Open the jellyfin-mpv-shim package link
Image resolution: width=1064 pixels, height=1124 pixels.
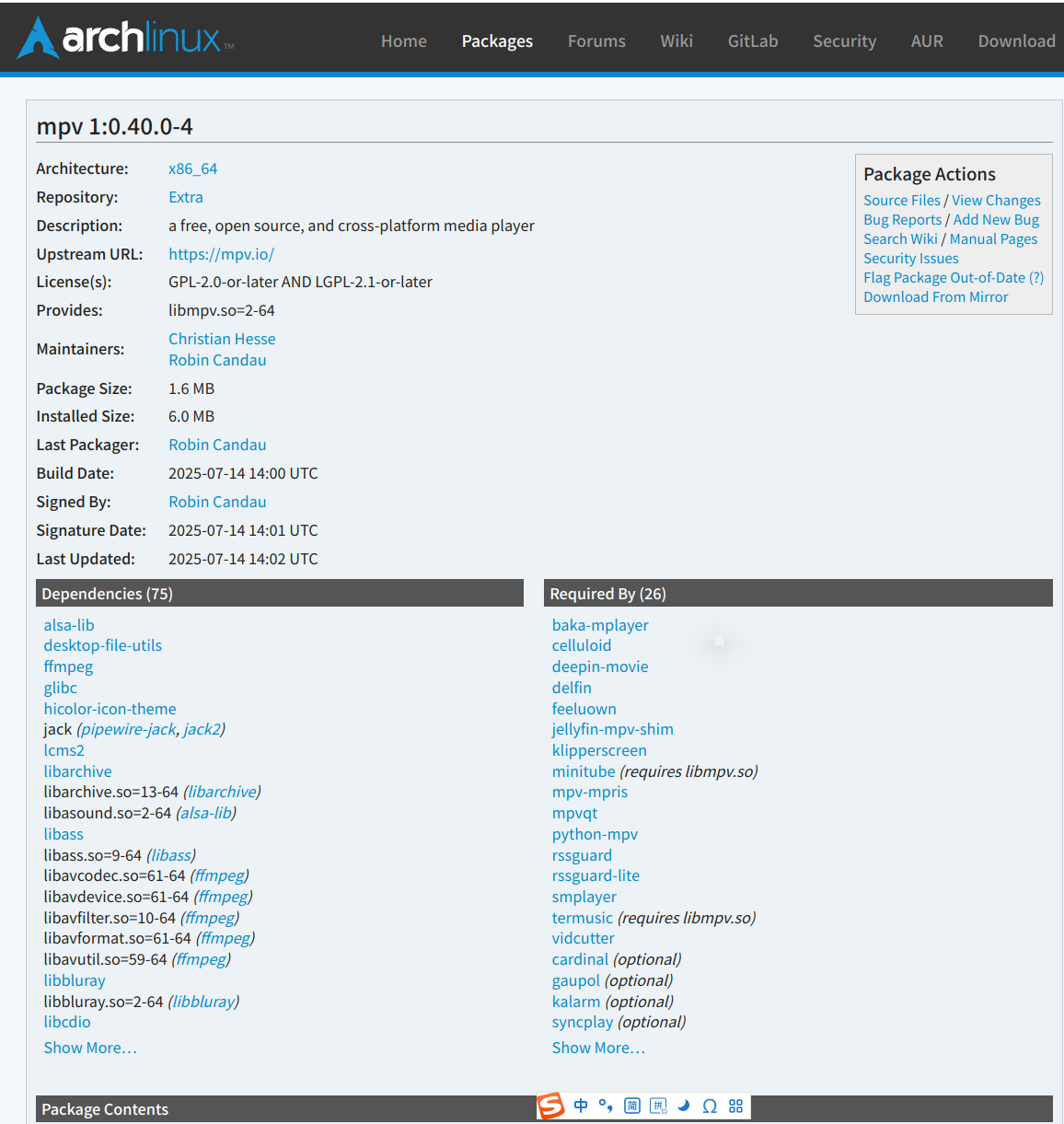613,729
